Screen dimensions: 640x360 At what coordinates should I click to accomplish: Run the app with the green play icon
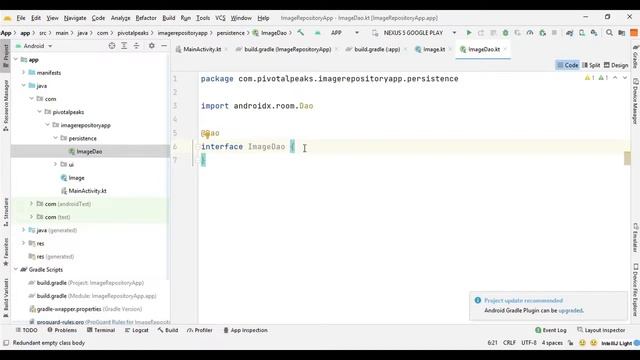[x=469, y=33]
